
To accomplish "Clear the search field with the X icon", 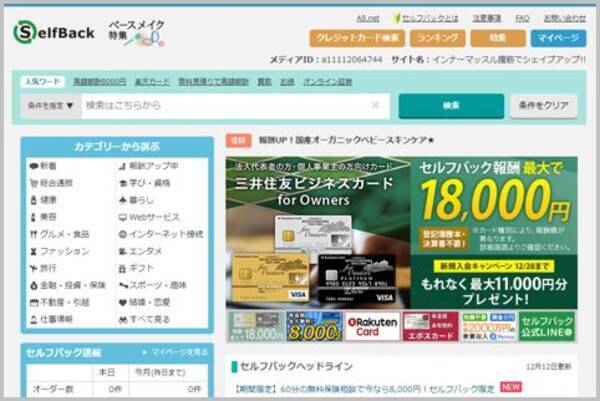I will point(375,105).
